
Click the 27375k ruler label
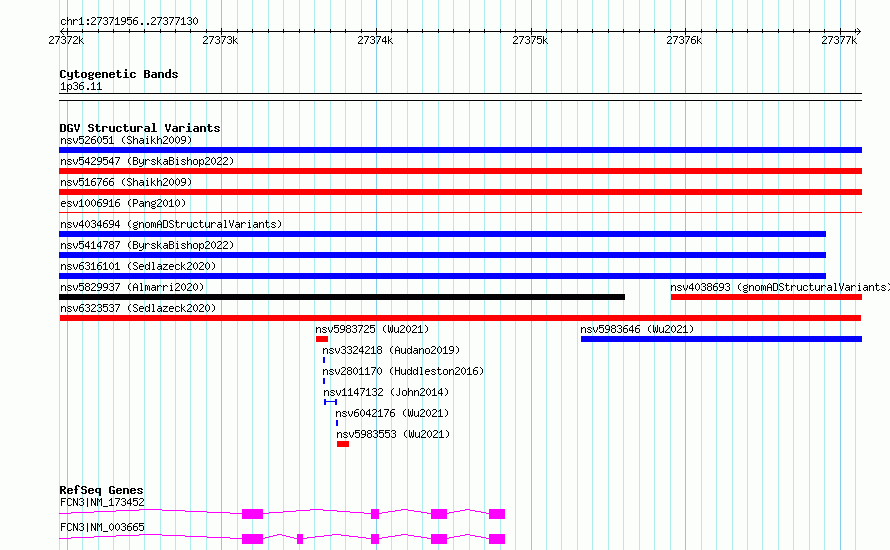[x=530, y=40]
